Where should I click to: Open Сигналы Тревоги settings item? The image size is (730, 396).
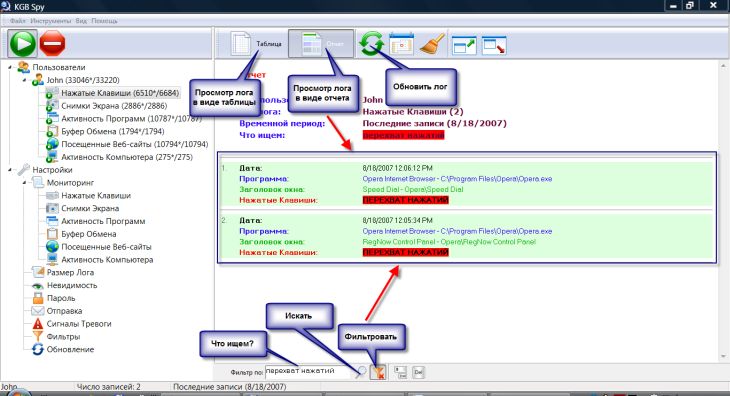79,323
